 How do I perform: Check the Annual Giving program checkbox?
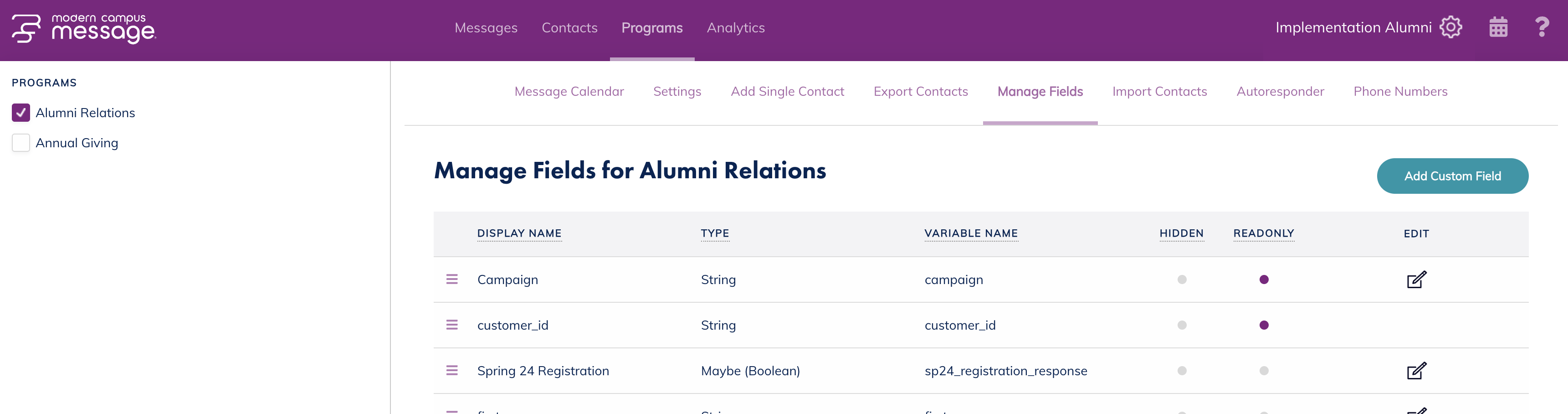click(x=20, y=143)
